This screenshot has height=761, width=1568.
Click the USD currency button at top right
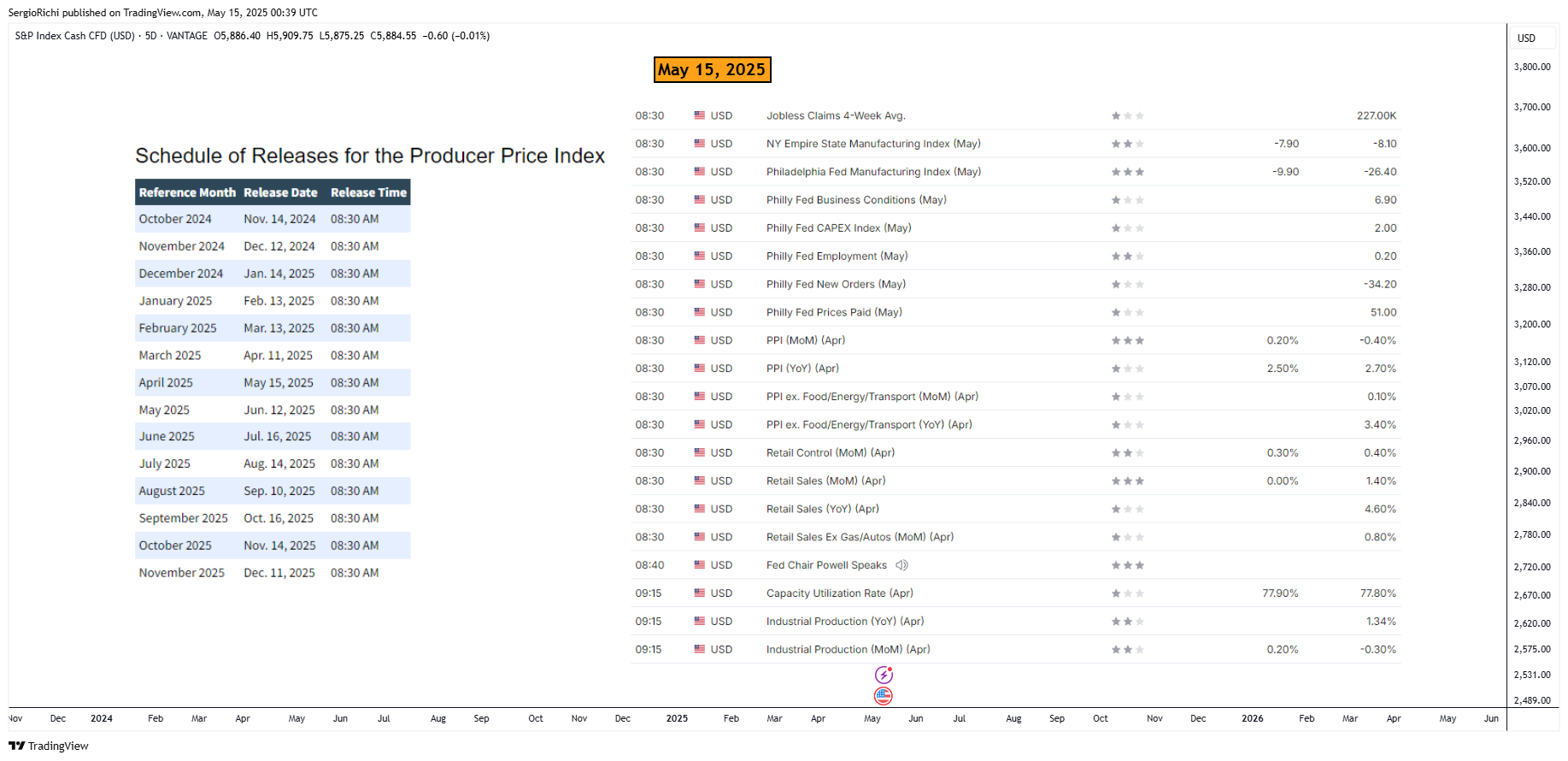tap(1533, 38)
